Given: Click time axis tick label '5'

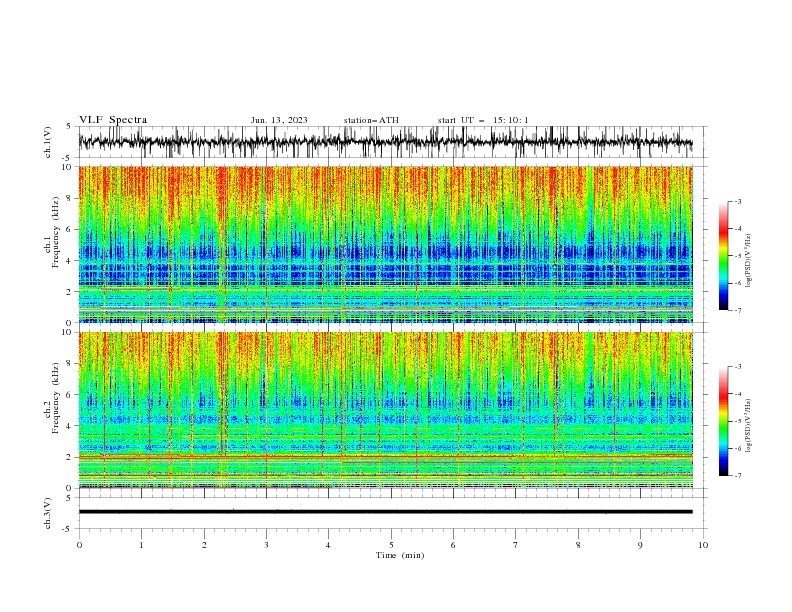Looking at the screenshot, I should pyautogui.click(x=391, y=545).
